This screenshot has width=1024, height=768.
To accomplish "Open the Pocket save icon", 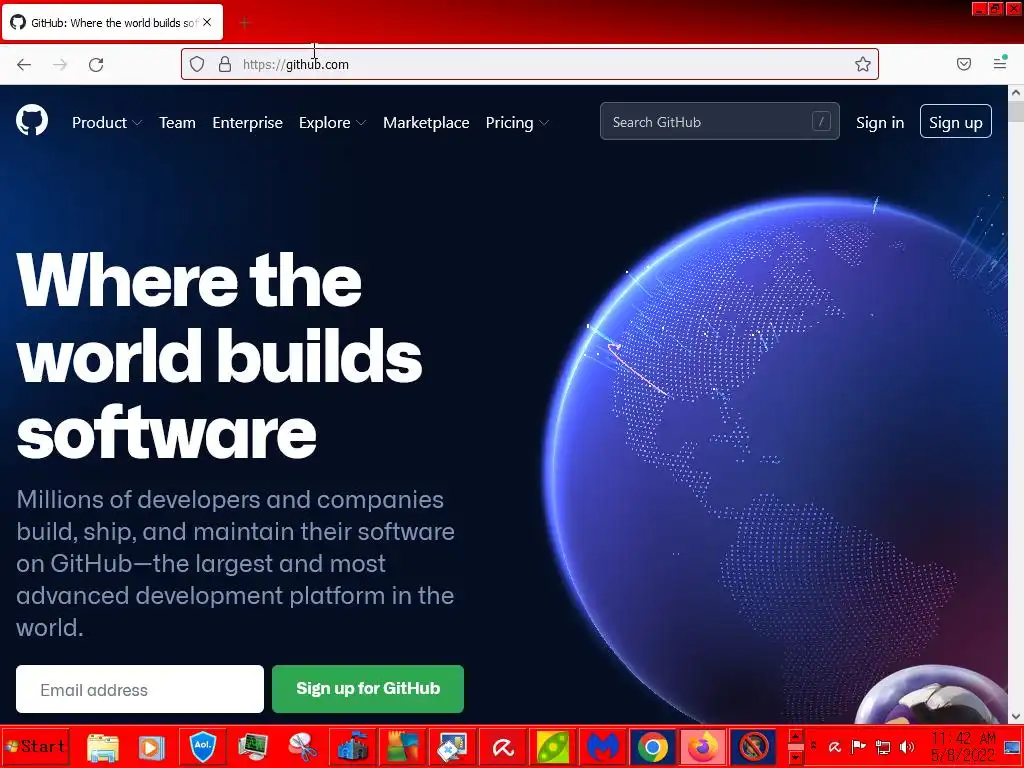I will click(964, 63).
